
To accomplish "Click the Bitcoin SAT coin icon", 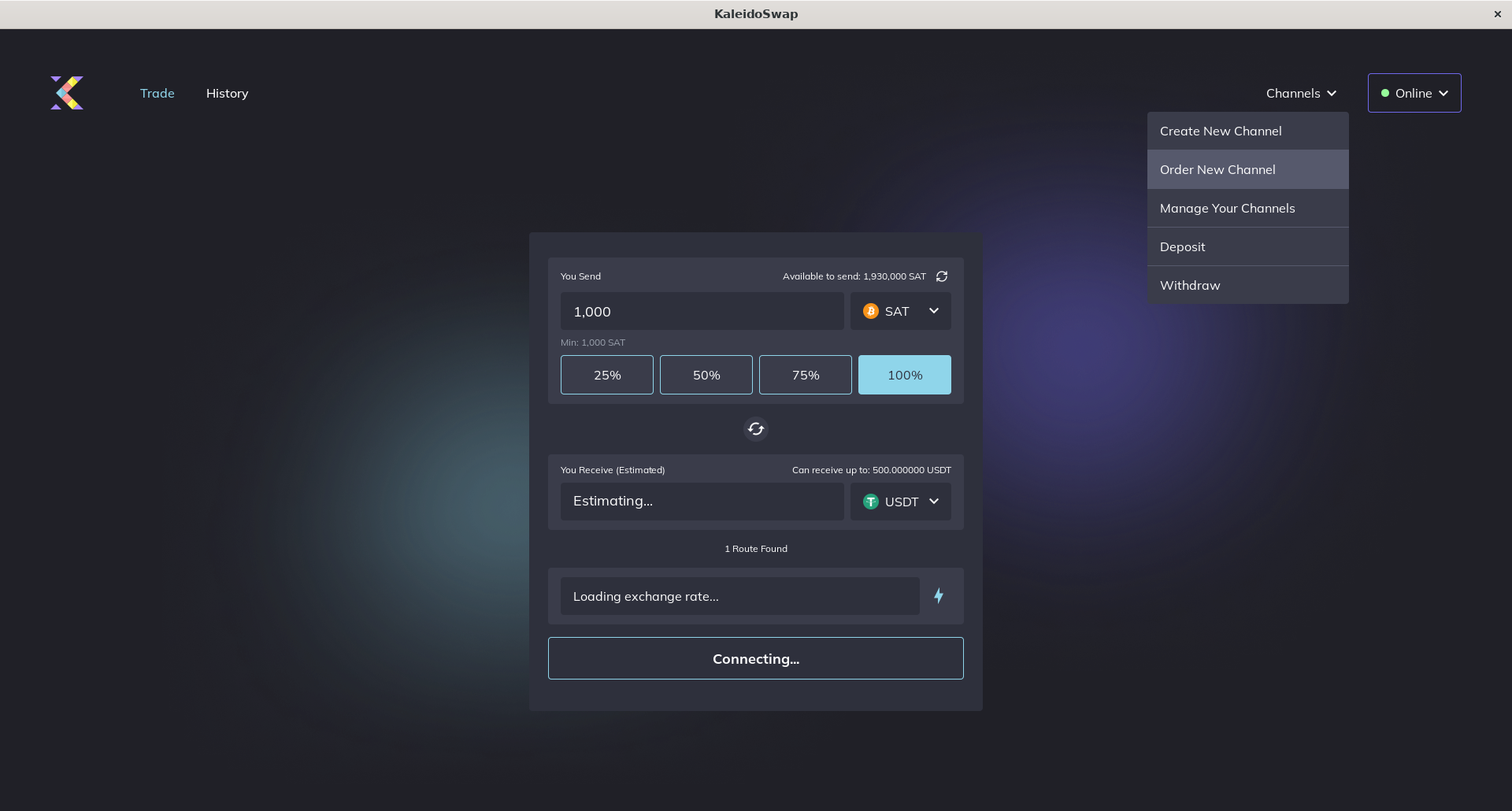I will 871,312.
